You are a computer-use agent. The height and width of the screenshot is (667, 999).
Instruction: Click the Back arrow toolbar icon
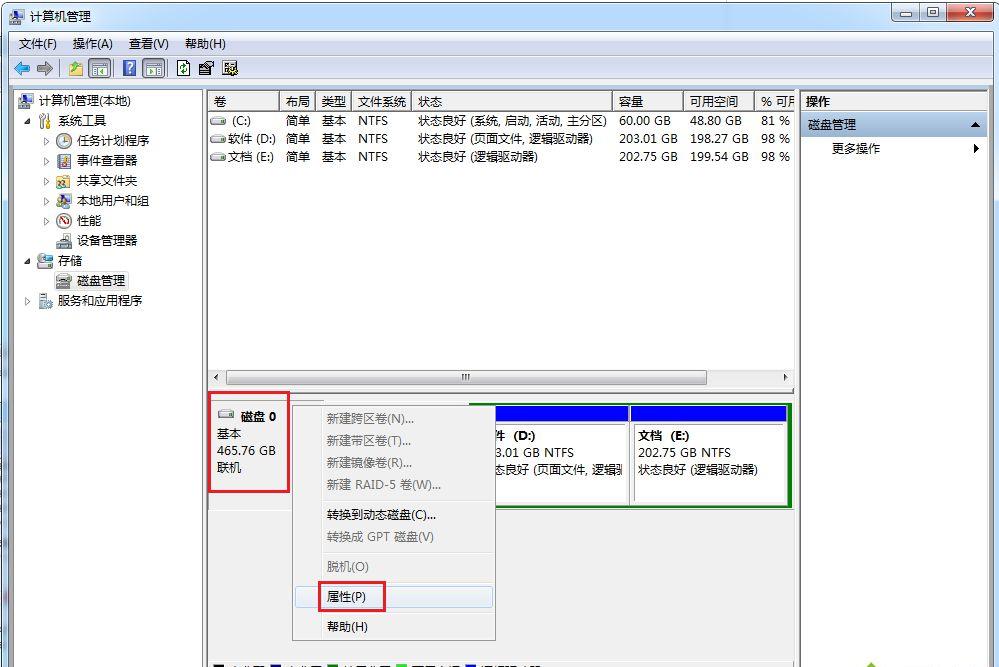(22, 68)
